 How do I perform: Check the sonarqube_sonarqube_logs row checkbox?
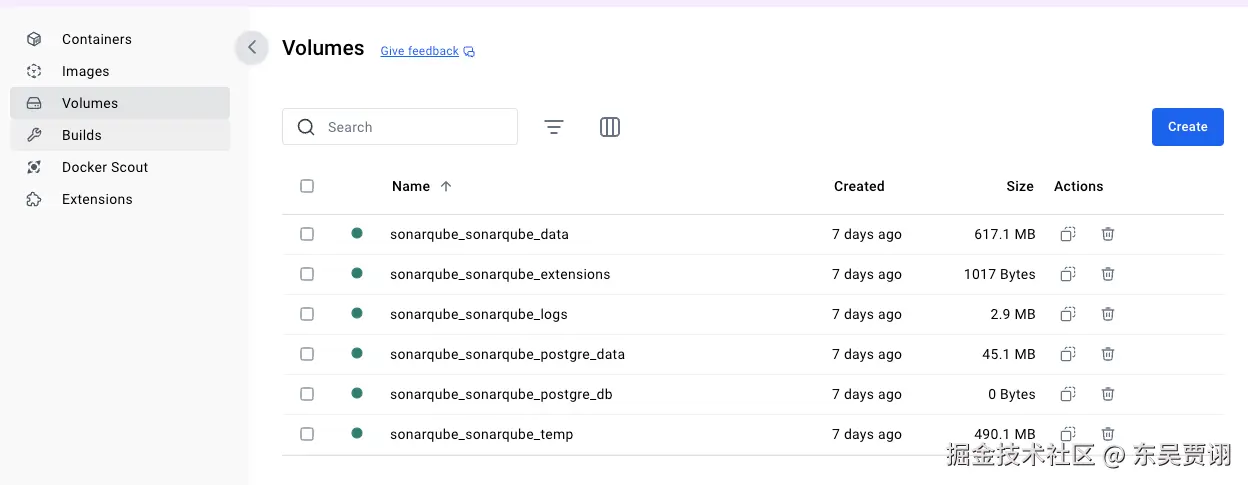tap(307, 314)
